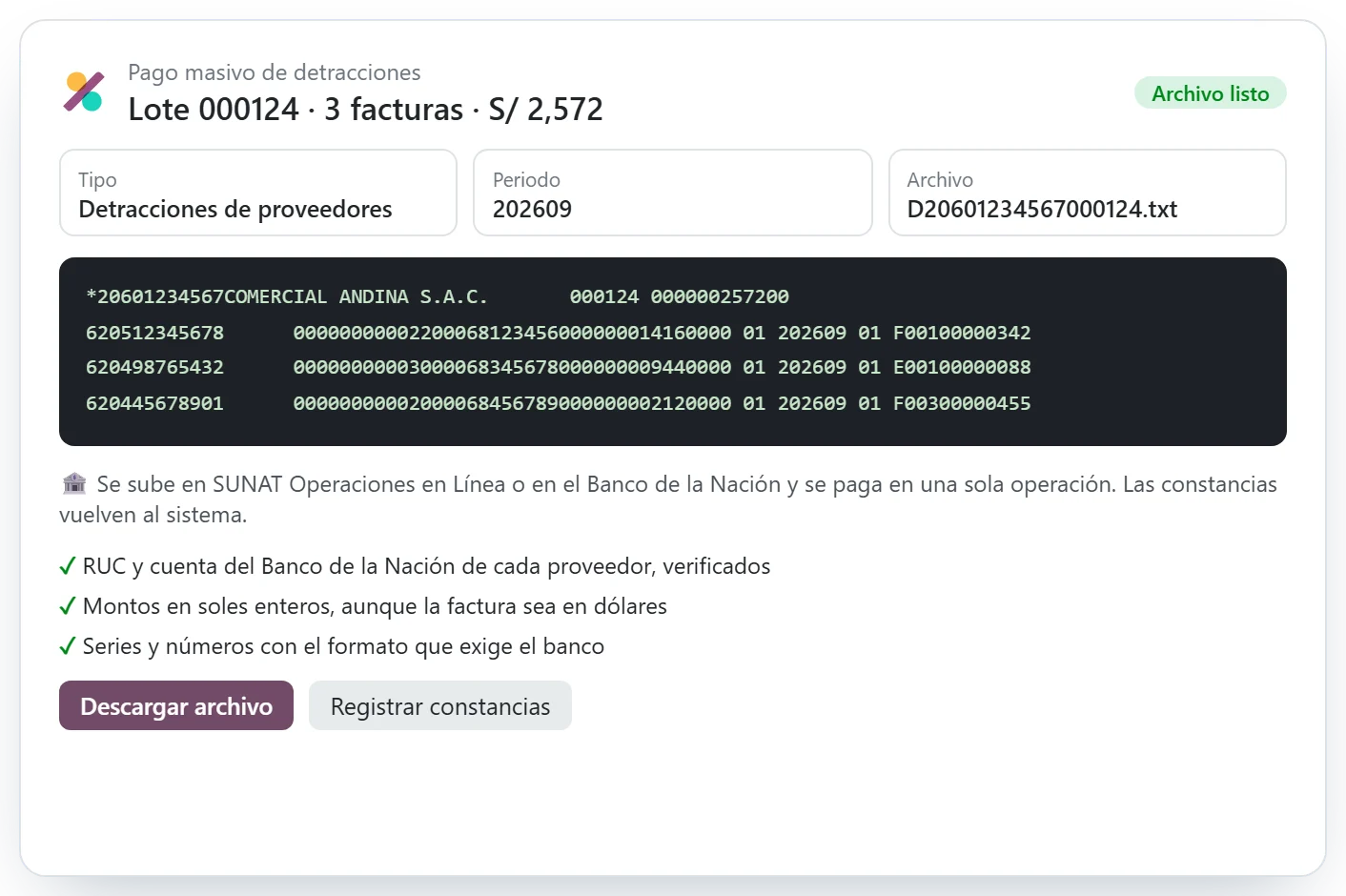Select the Tipo field Detracciones de proveedores
This screenshot has width=1346, height=896.
click(258, 193)
